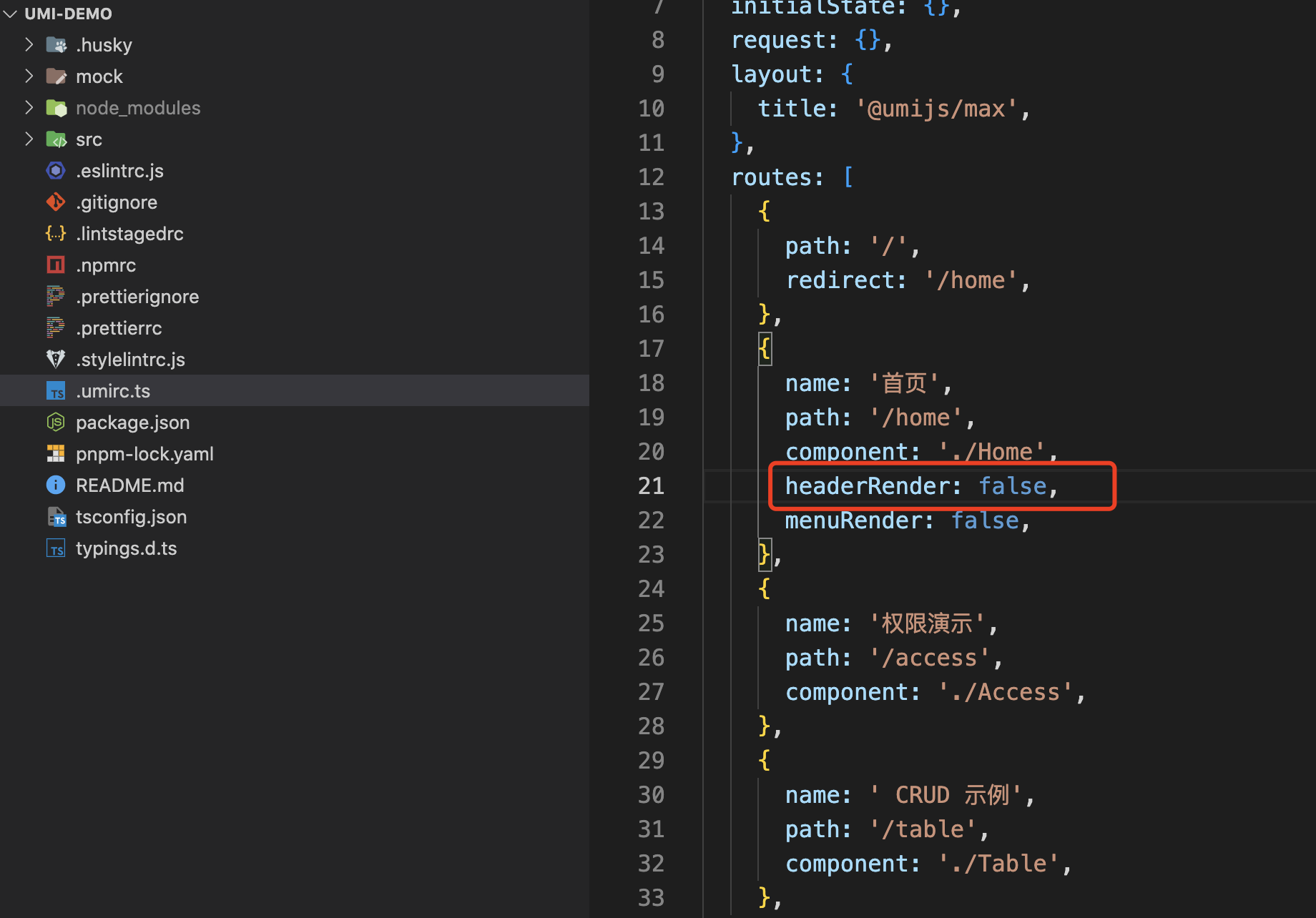Collapse the UMI-DEMO project tree
Image resolution: width=1316 pixels, height=918 pixels.
[x=10, y=13]
